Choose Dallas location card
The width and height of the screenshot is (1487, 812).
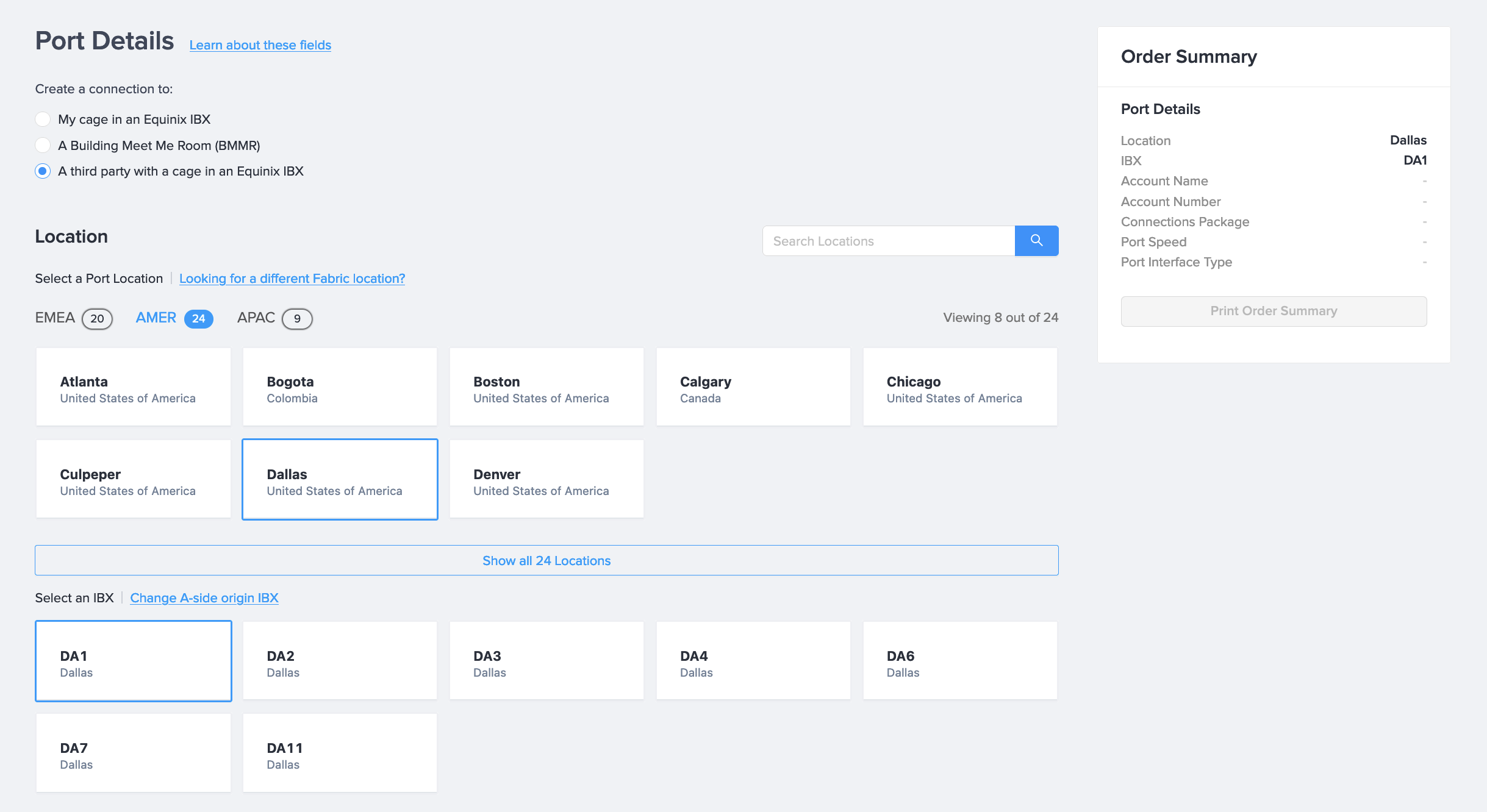(x=340, y=479)
